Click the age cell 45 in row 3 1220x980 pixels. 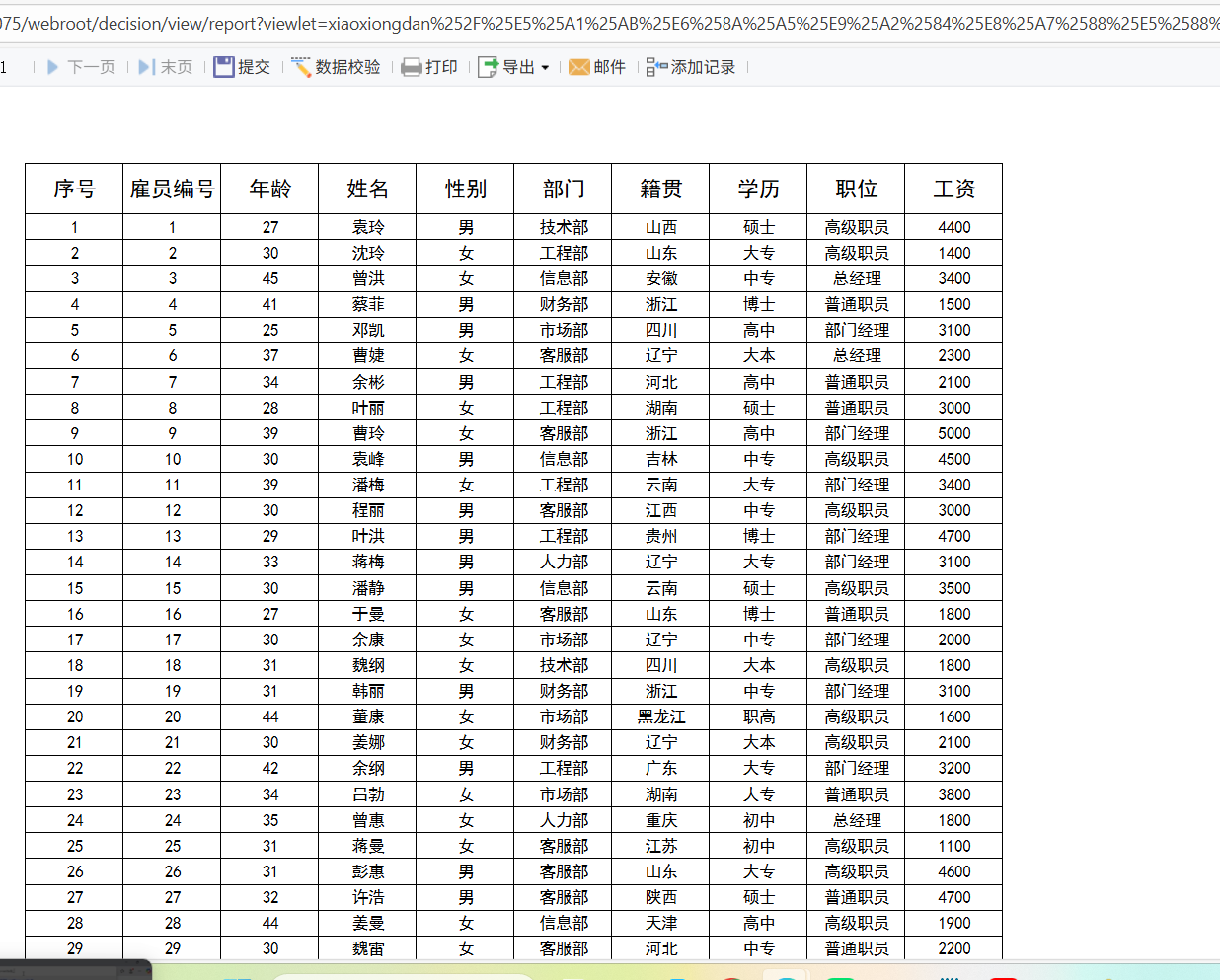click(x=269, y=278)
